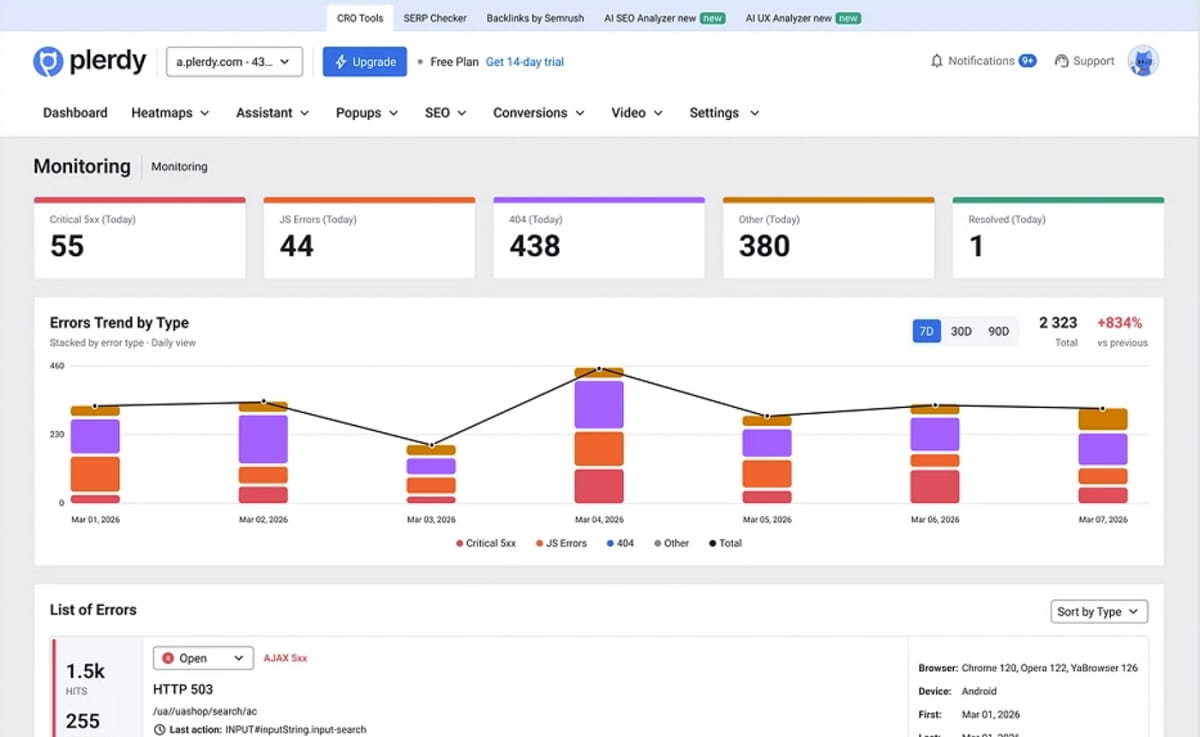Select the 30D time range
The height and width of the screenshot is (737, 1200).
coord(961,331)
